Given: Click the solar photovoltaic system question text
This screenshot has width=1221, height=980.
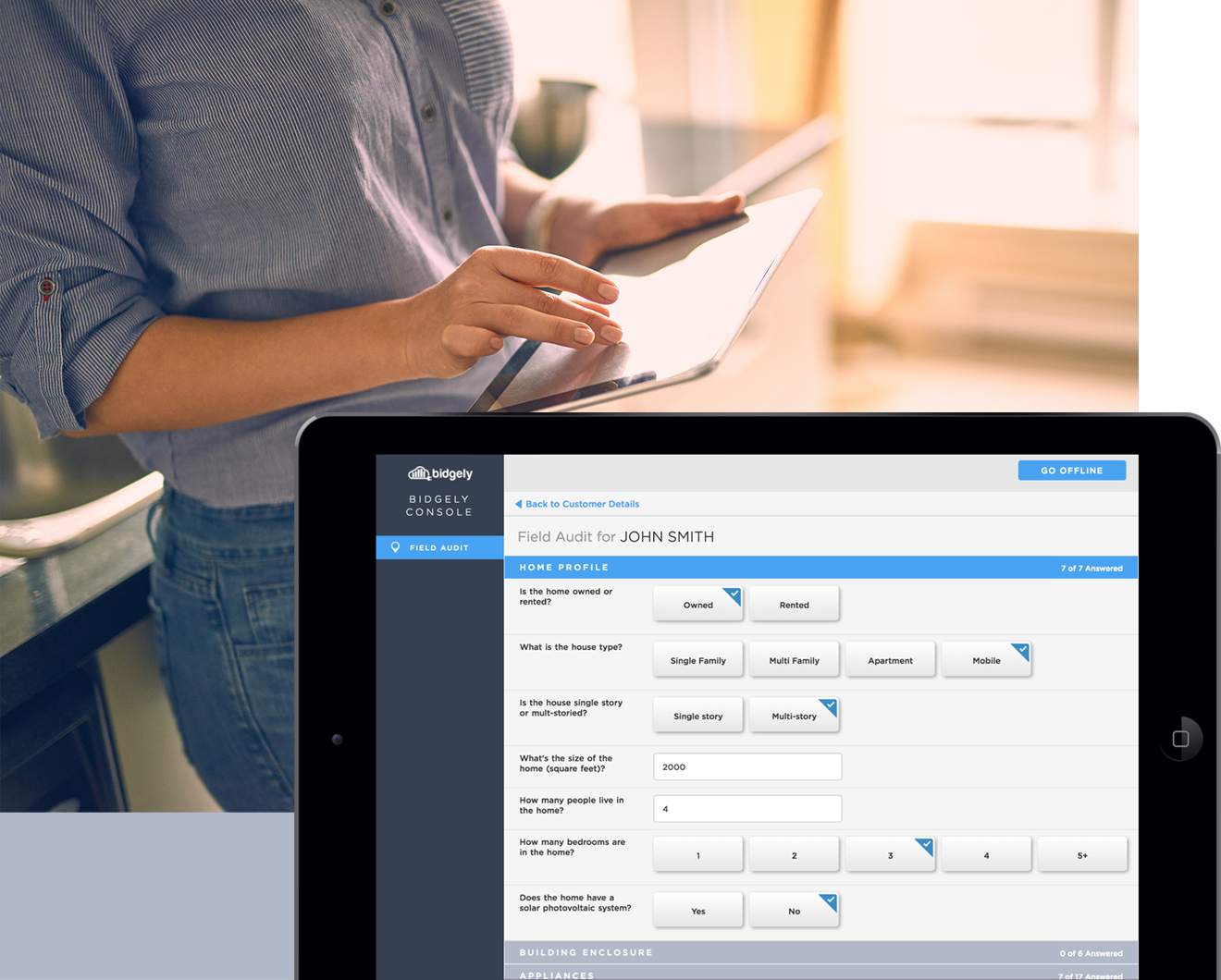Looking at the screenshot, I should [575, 902].
